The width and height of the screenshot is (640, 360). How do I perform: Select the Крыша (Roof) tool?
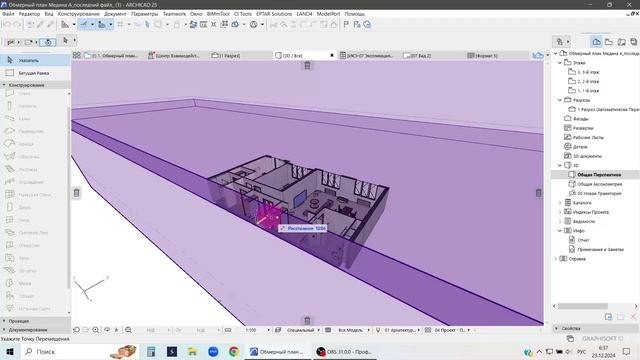point(33,144)
